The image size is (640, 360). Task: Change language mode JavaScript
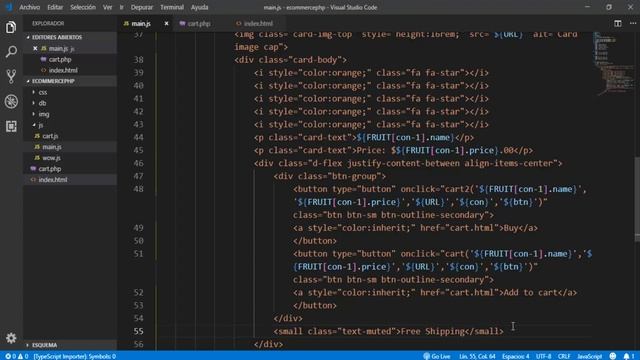(589, 356)
